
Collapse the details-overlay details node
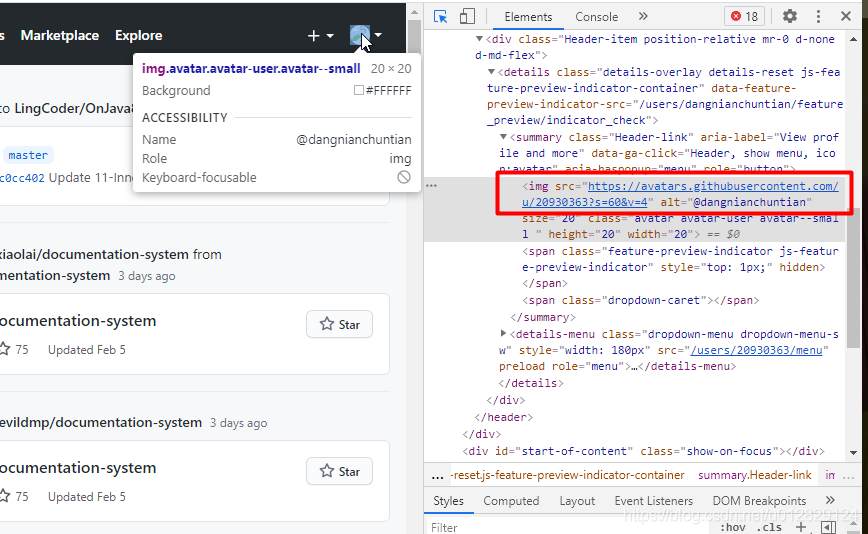tap(491, 72)
